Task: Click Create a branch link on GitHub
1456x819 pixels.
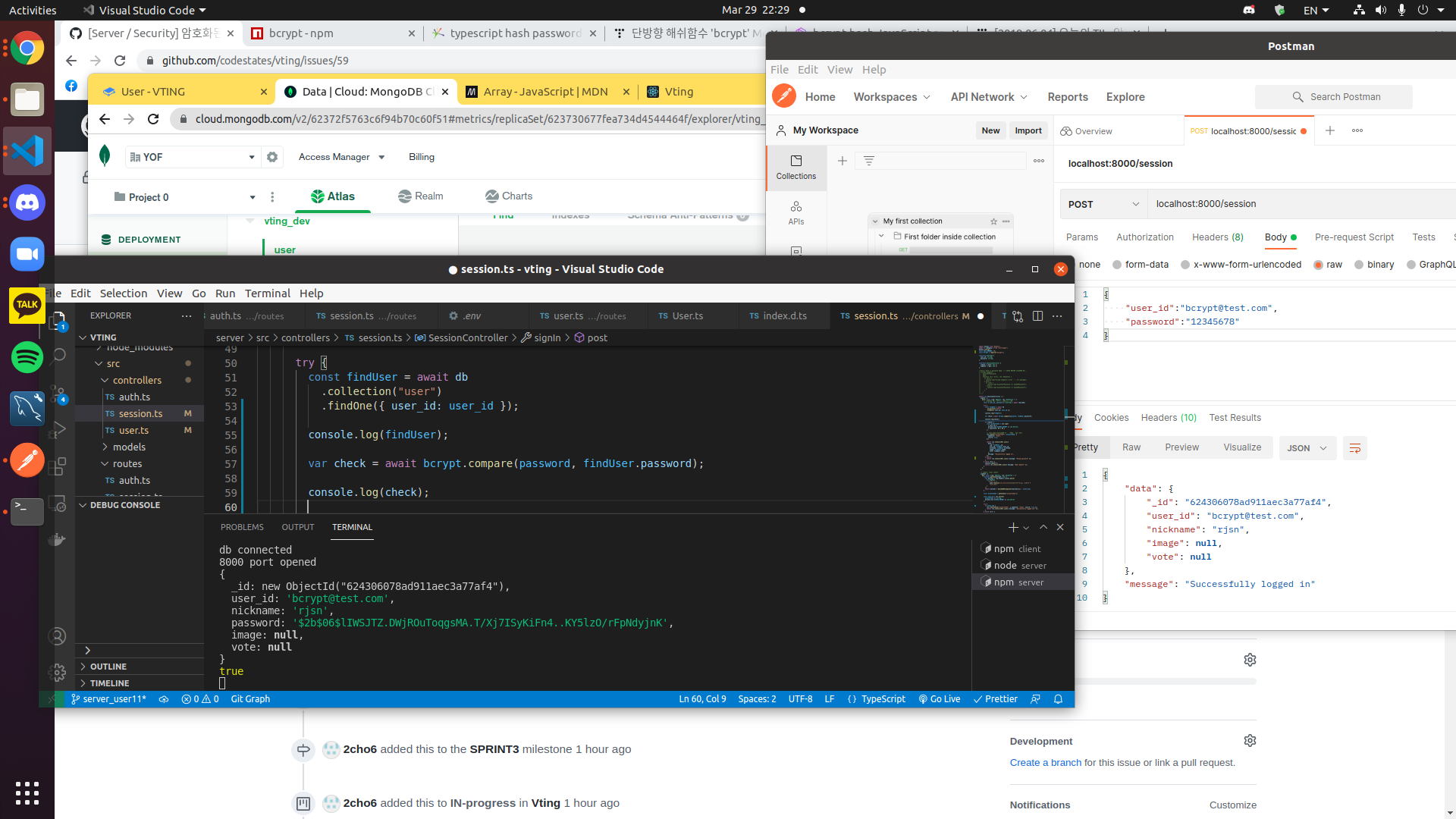Action: (1046, 763)
